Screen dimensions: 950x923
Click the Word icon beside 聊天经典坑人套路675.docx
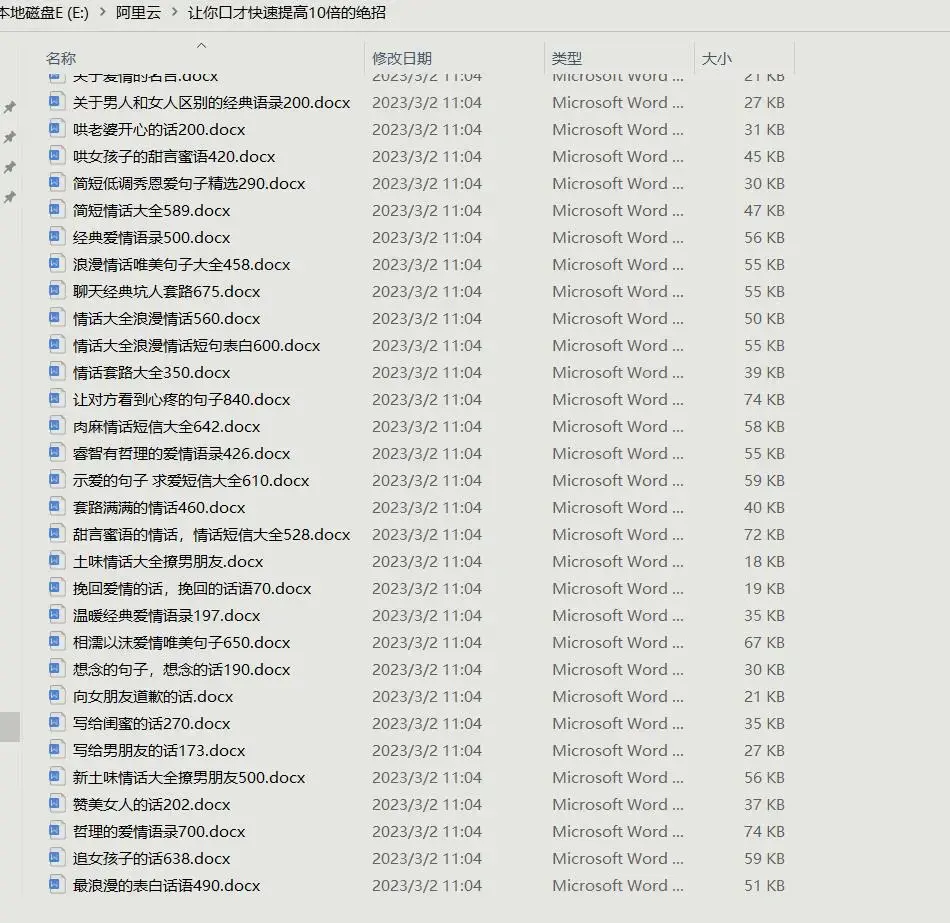(57, 291)
